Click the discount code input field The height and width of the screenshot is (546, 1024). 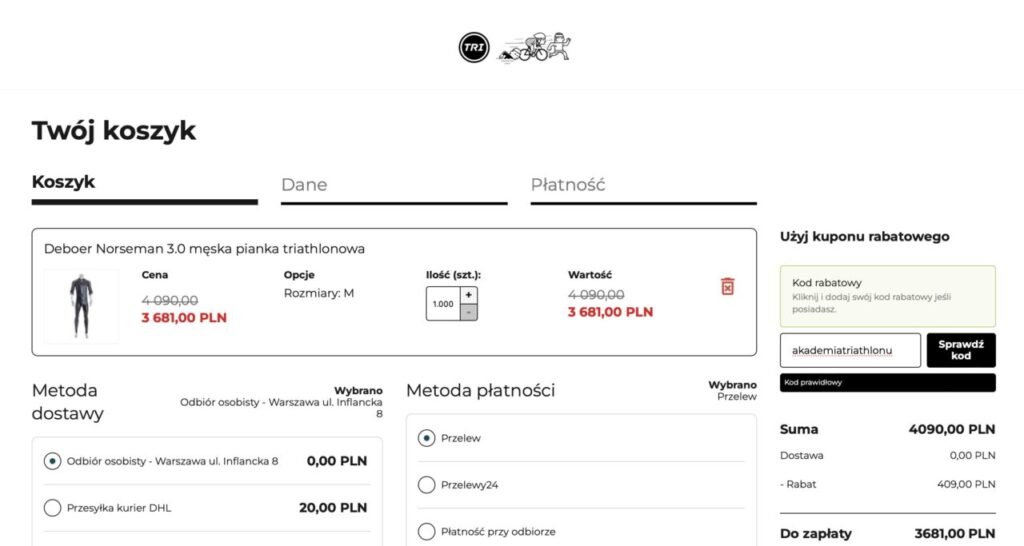click(x=849, y=350)
